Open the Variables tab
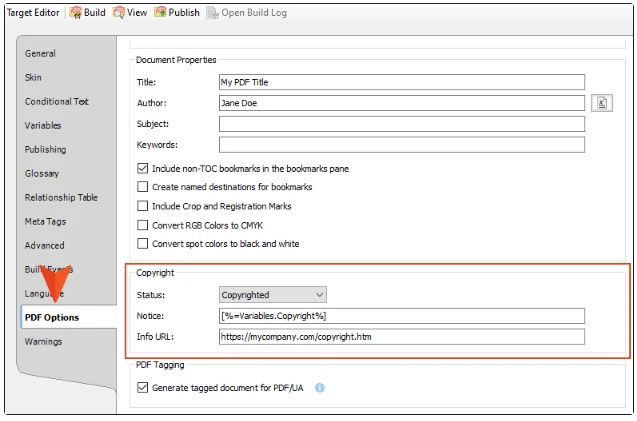Viewport: 637px width, 421px height. [43, 125]
